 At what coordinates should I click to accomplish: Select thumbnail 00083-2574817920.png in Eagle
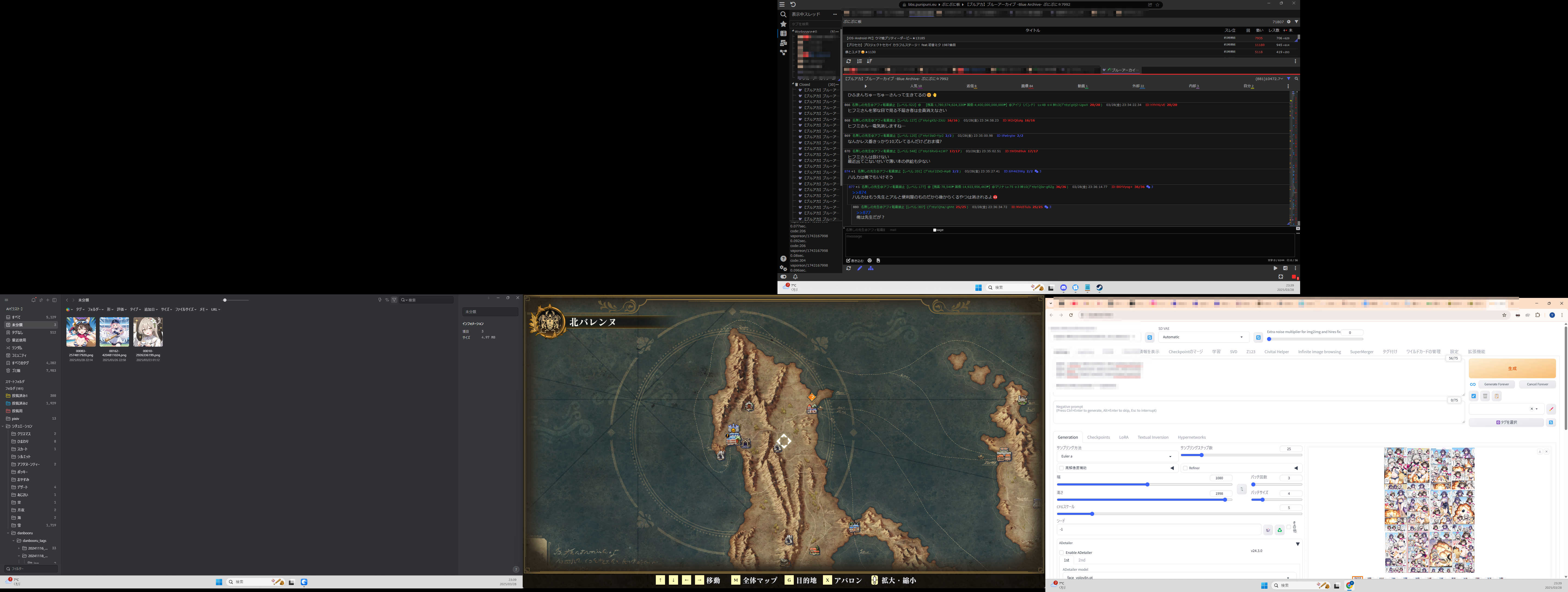pyautogui.click(x=81, y=332)
